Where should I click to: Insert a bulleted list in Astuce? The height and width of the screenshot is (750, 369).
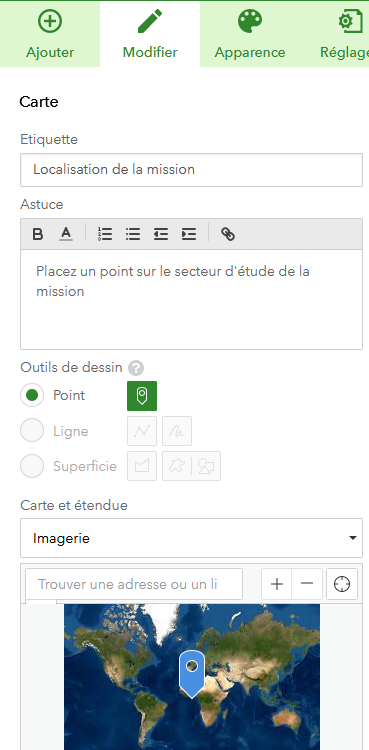[x=133, y=234]
